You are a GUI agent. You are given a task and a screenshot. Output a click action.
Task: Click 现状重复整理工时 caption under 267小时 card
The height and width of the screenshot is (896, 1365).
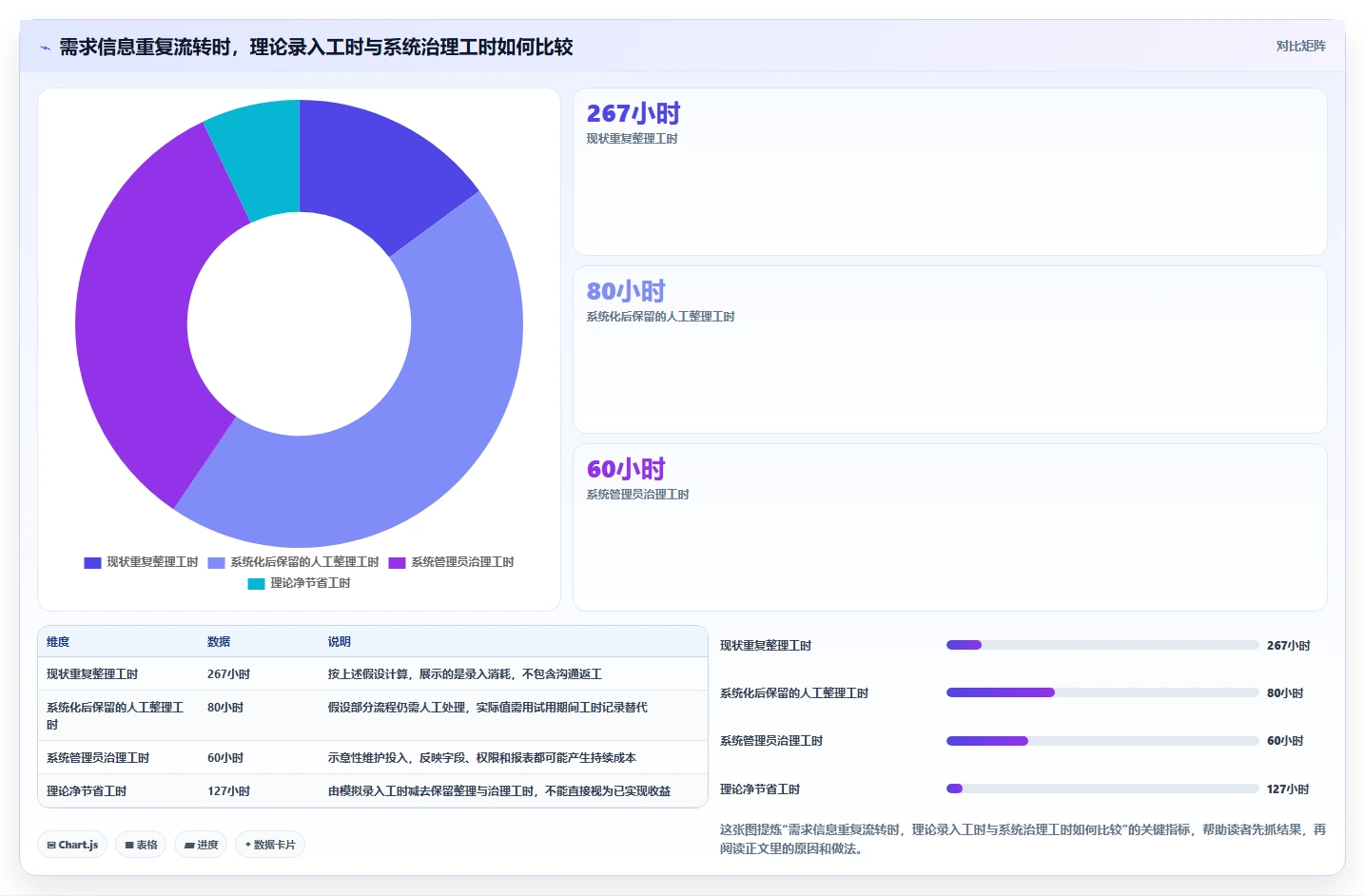click(632, 139)
